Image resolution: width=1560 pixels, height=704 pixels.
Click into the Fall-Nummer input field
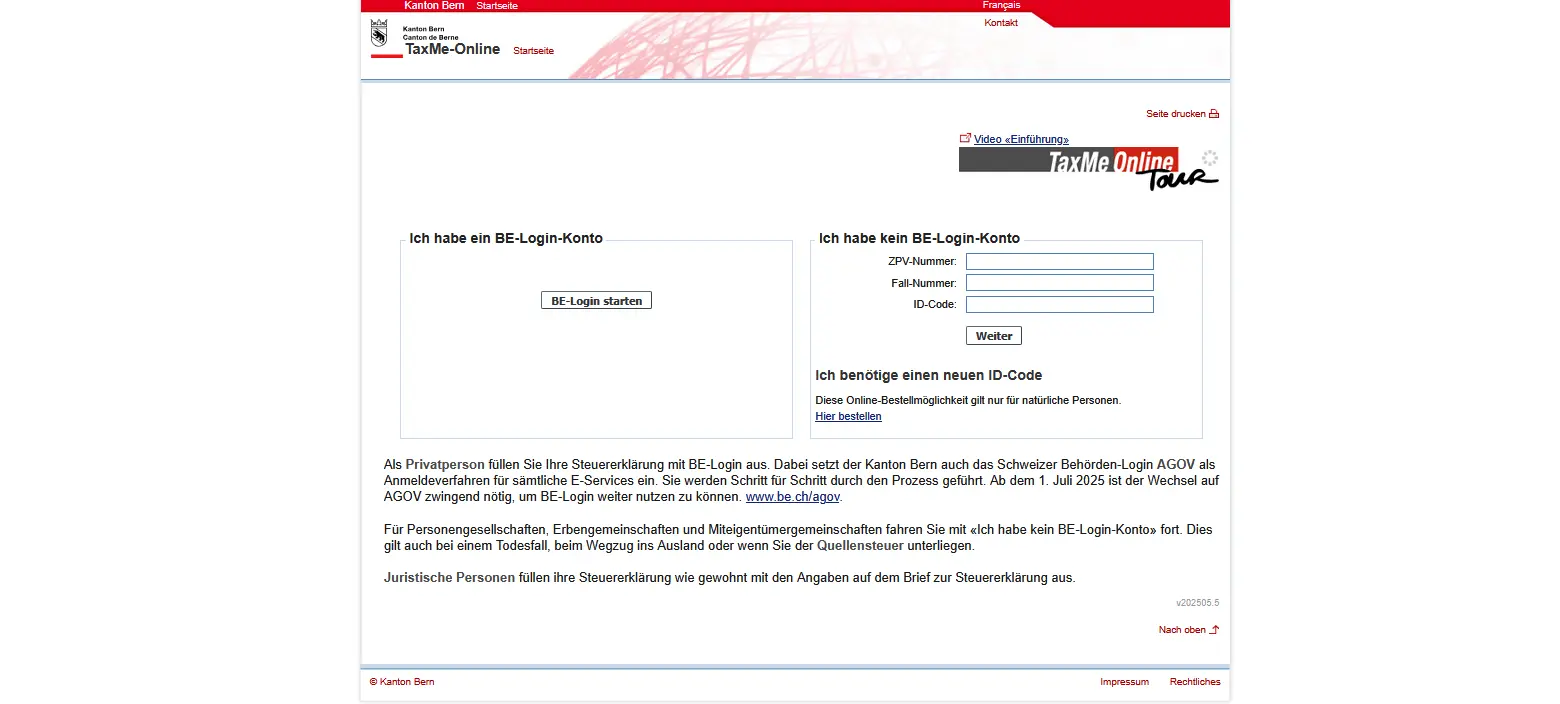1059,282
